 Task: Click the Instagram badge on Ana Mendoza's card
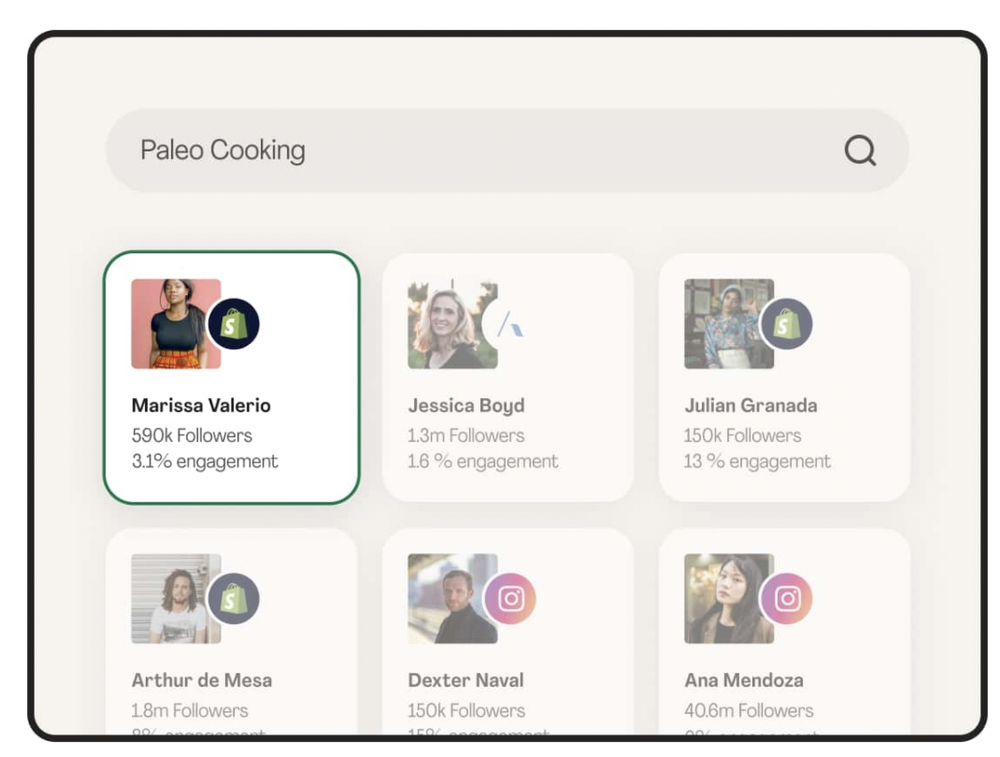[x=787, y=599]
